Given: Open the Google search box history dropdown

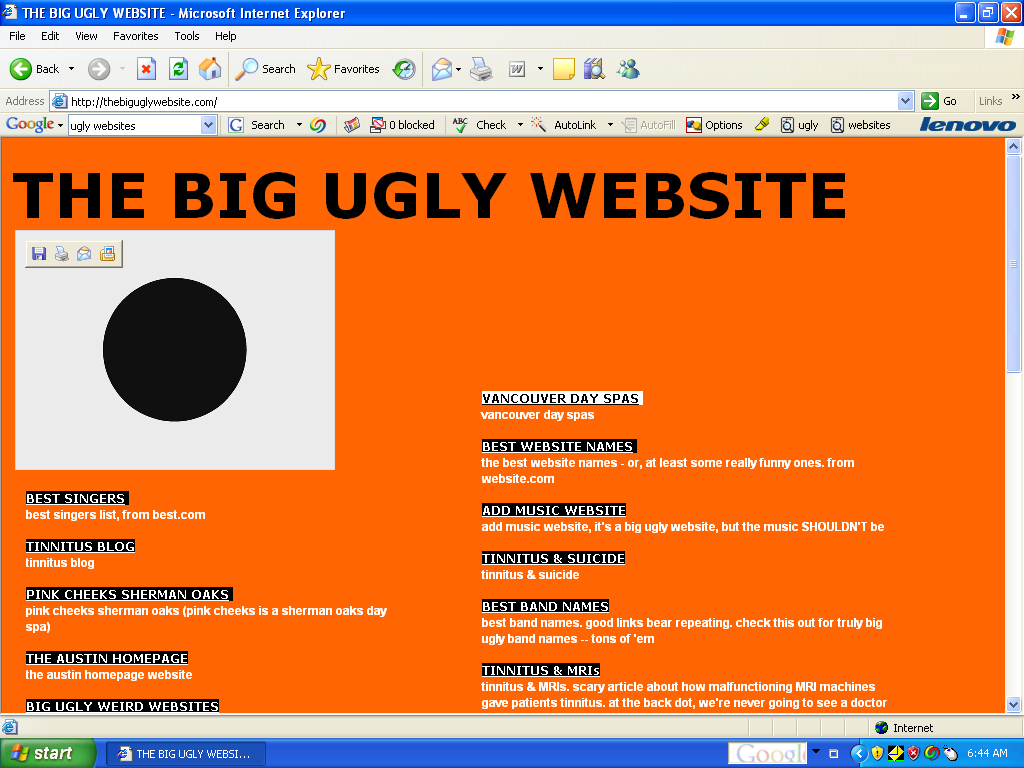Looking at the screenshot, I should click(x=208, y=125).
